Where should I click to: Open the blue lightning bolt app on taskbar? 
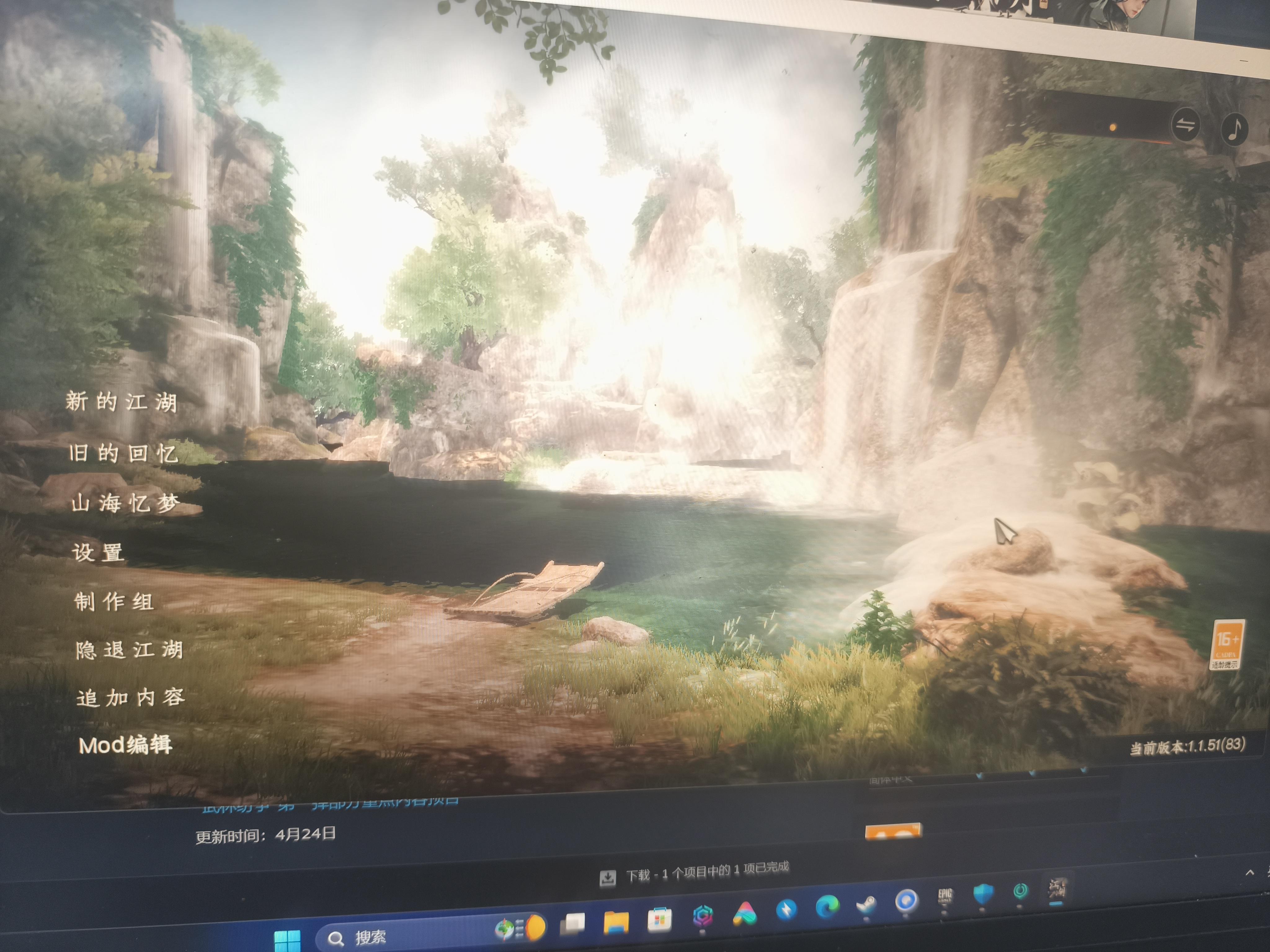pos(786,910)
